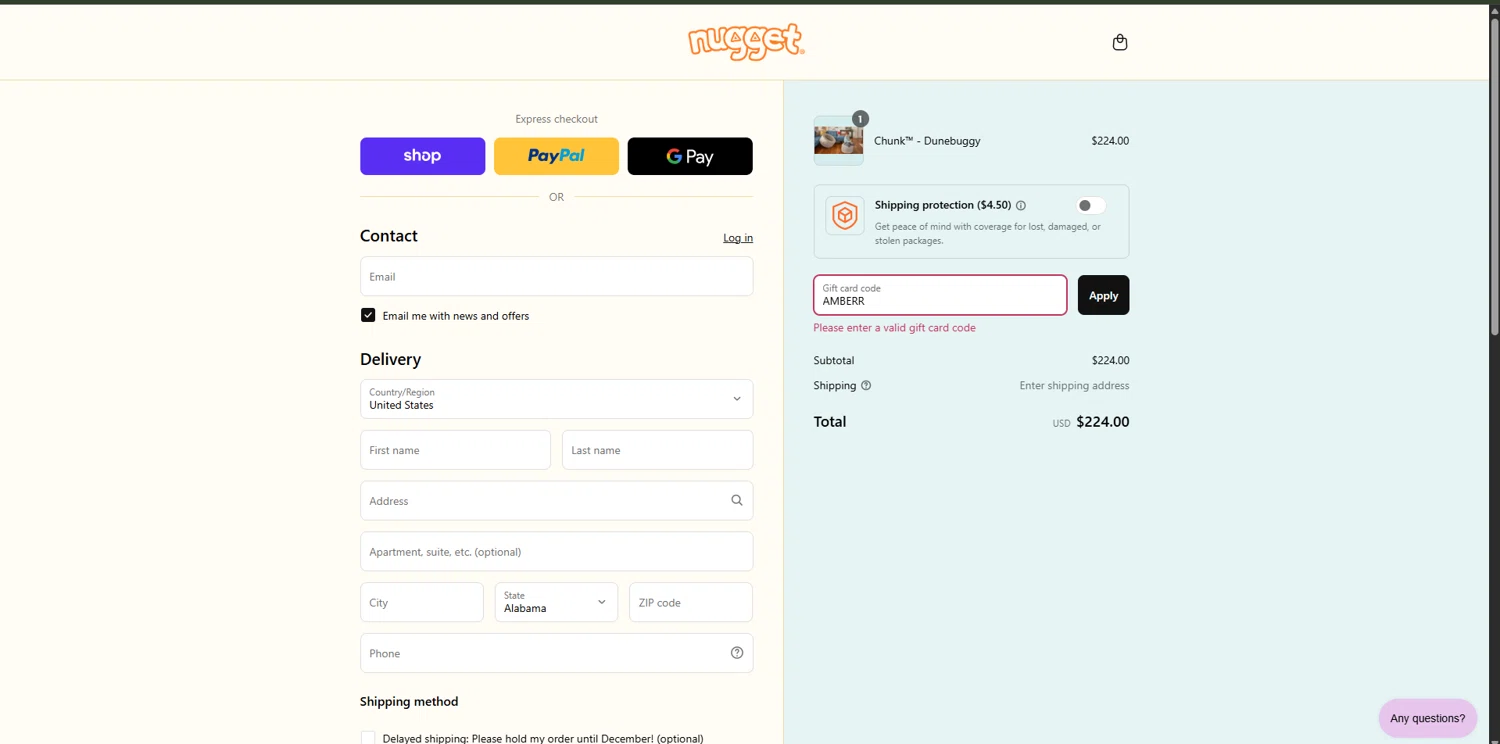Toggle the Shipping protection switch

click(x=1091, y=205)
